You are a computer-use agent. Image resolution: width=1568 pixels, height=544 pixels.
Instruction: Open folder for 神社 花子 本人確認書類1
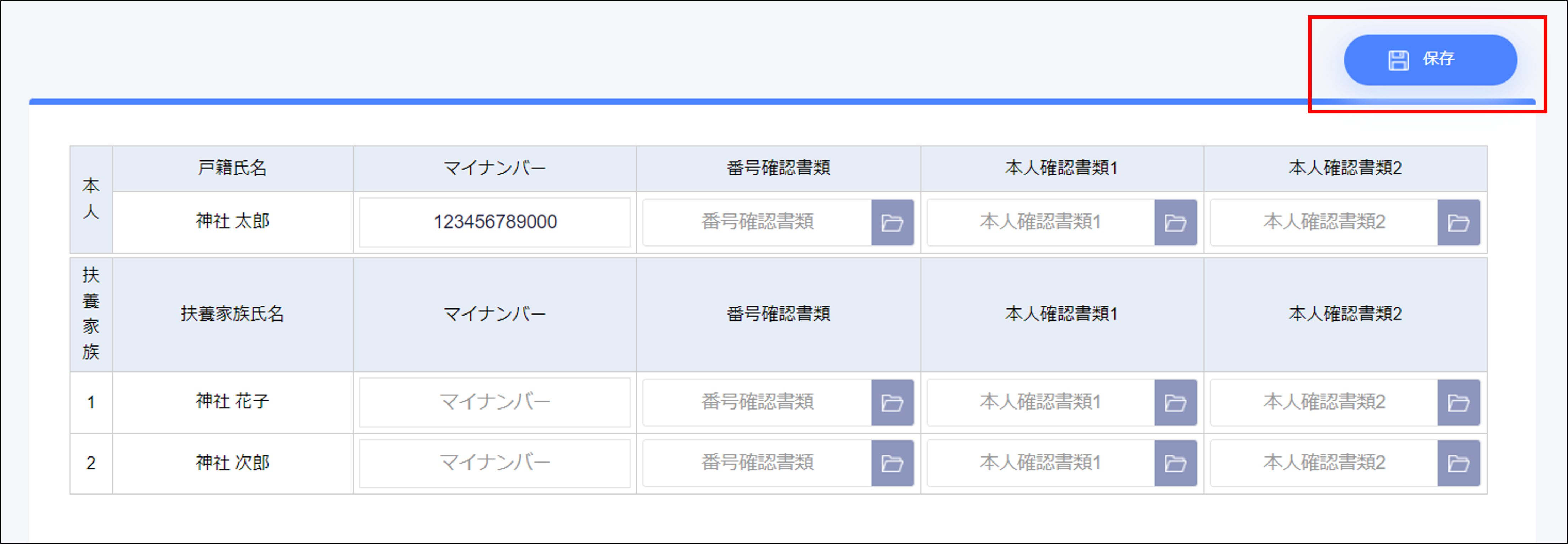(x=1175, y=403)
